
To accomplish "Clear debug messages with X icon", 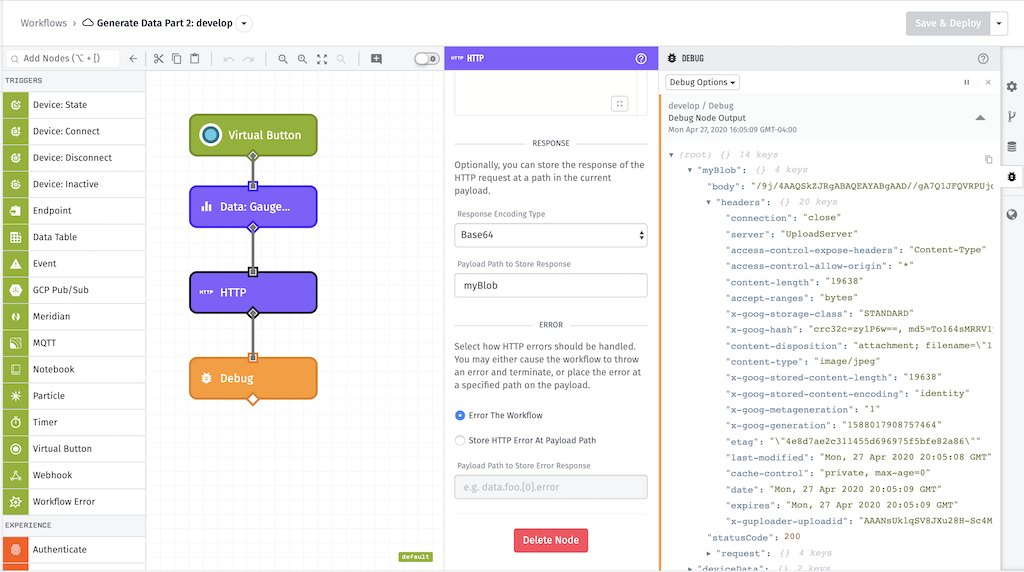I will [x=988, y=82].
